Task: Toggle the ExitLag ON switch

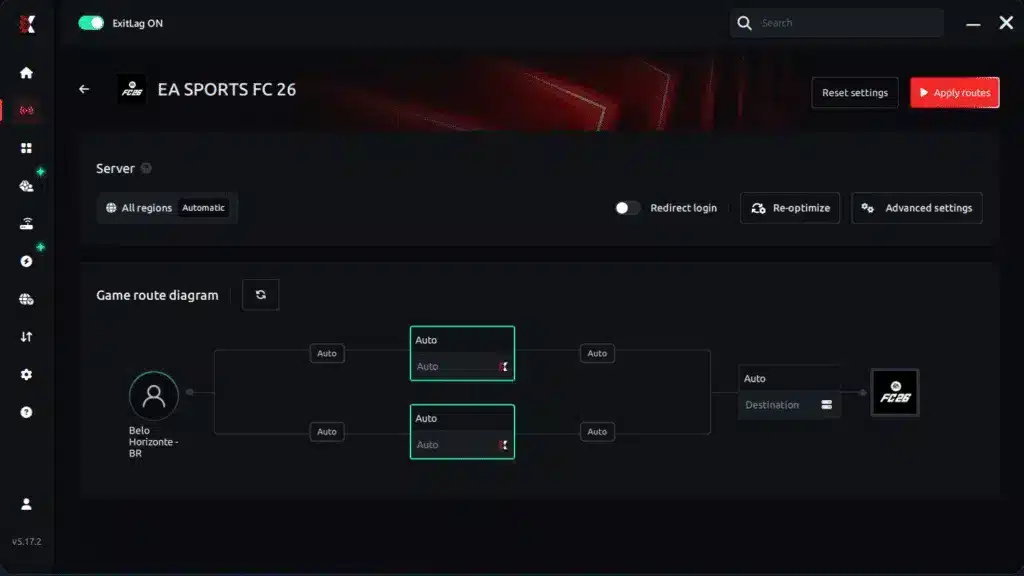Action: (91, 23)
